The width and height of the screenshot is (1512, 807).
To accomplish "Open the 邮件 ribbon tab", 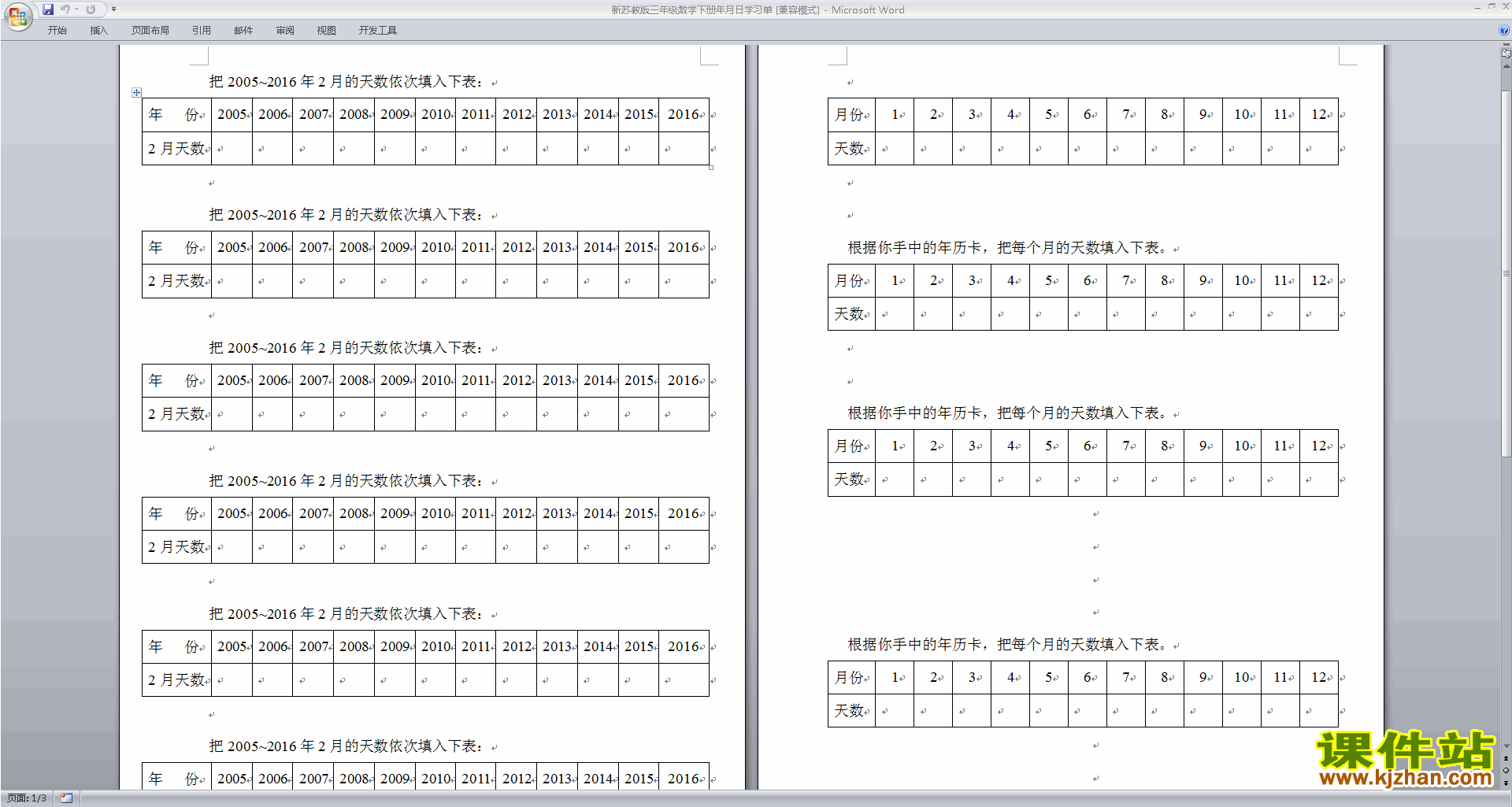I will click(x=243, y=30).
